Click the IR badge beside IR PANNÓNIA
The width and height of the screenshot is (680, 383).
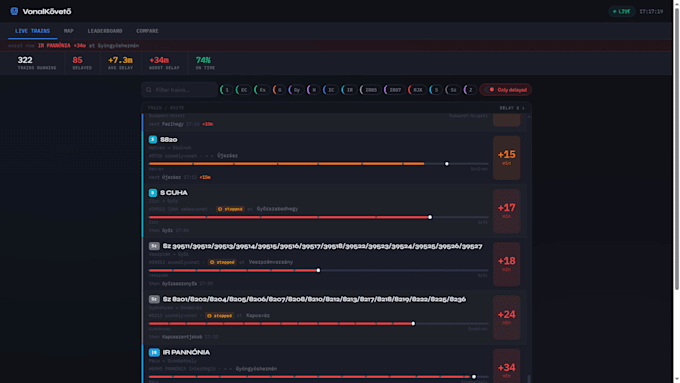[x=154, y=352]
